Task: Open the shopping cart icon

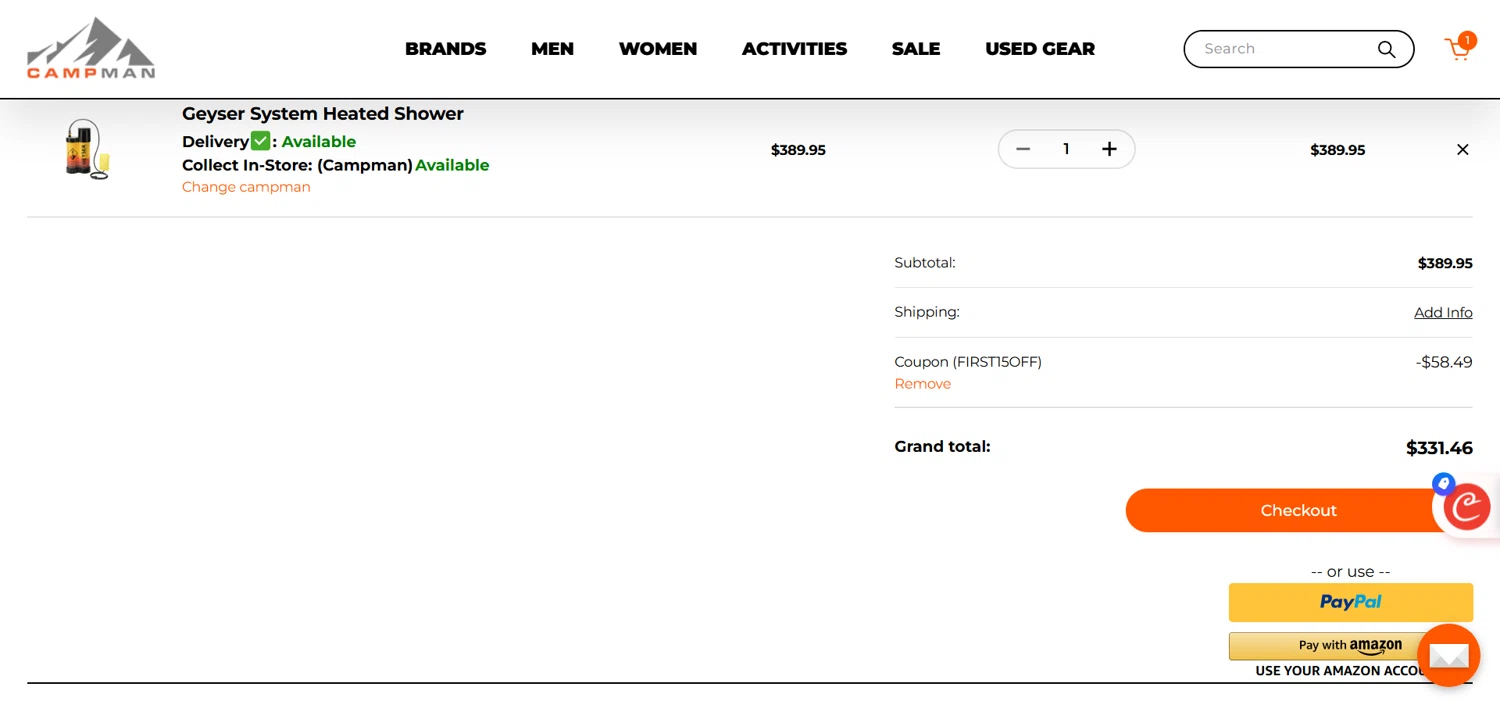Action: click(x=1459, y=48)
